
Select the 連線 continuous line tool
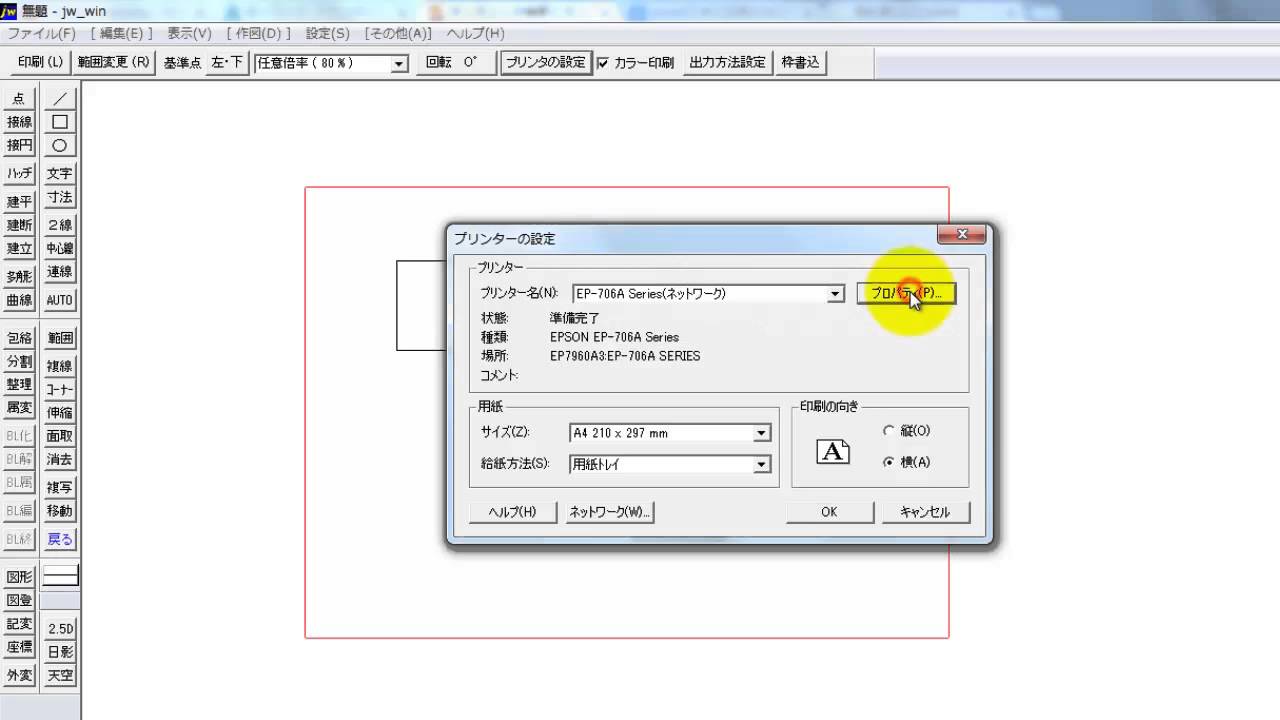click(60, 271)
